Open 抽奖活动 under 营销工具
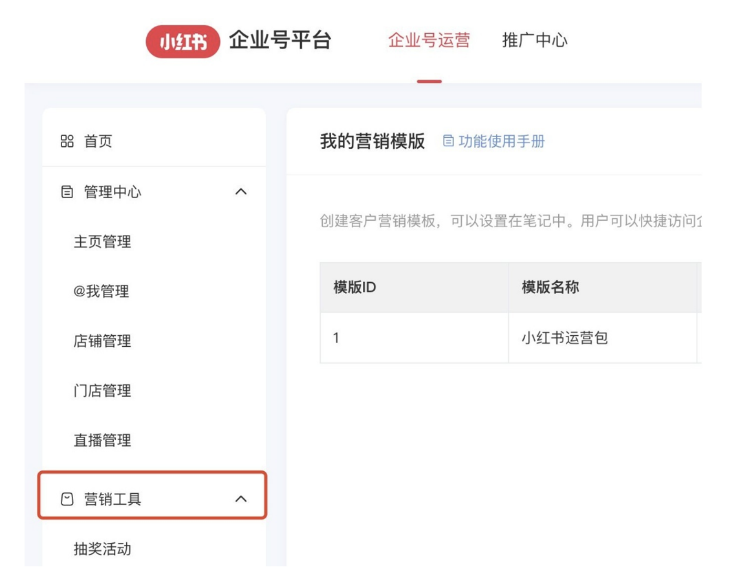 [x=102, y=549]
